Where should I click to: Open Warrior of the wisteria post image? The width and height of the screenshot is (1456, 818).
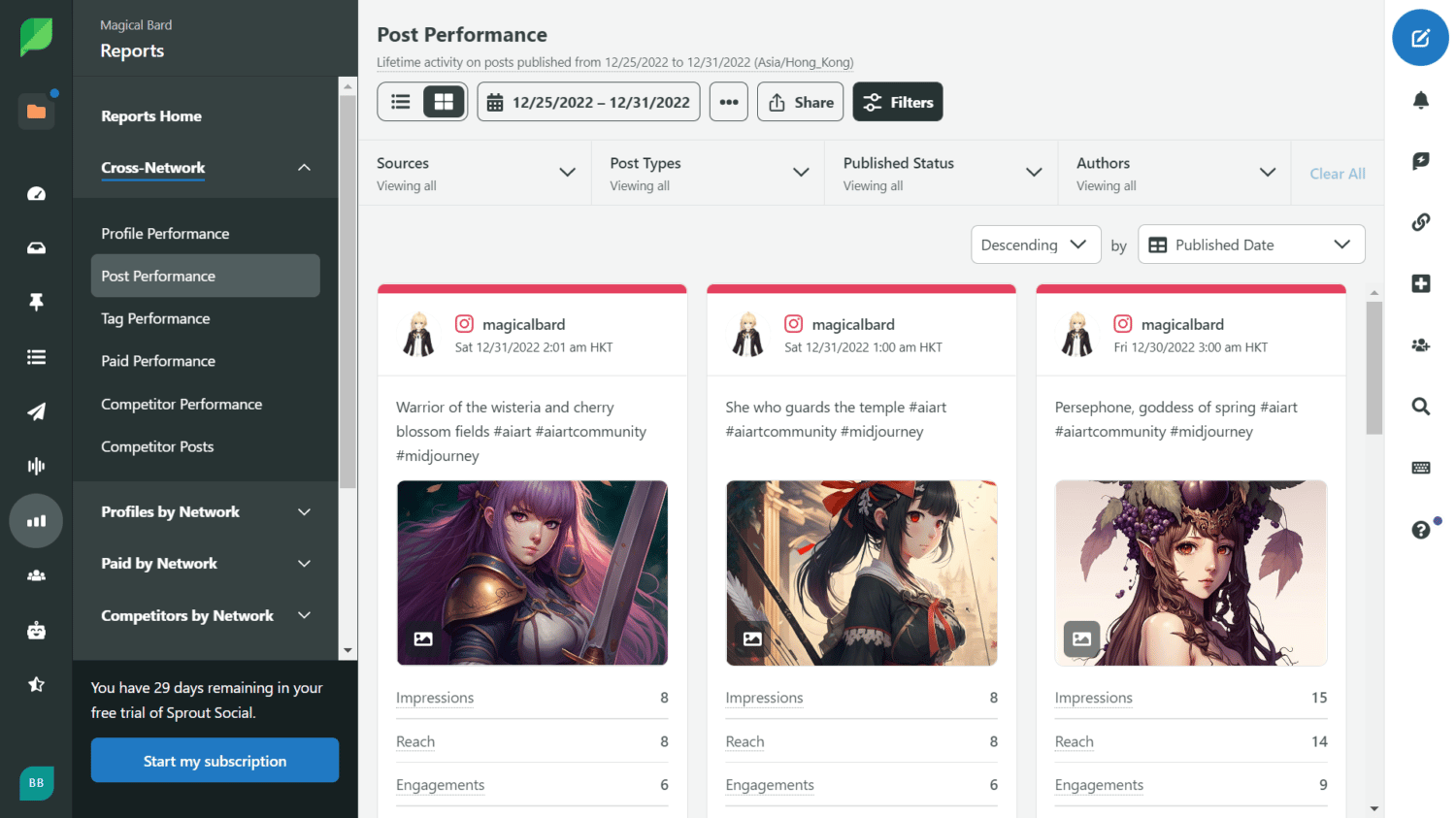pyautogui.click(x=532, y=573)
